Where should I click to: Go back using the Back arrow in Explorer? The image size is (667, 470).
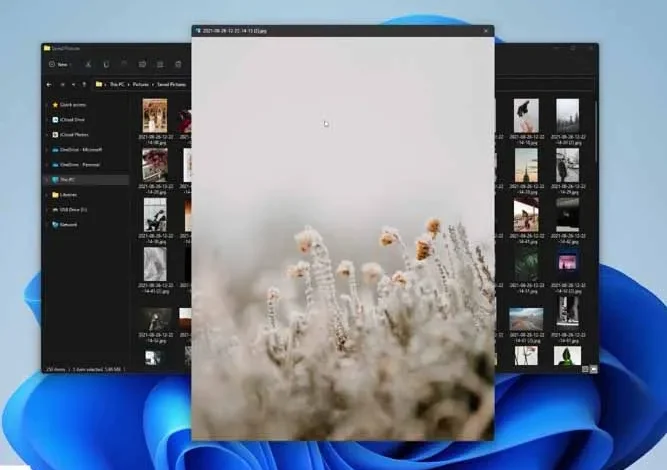coord(49,85)
